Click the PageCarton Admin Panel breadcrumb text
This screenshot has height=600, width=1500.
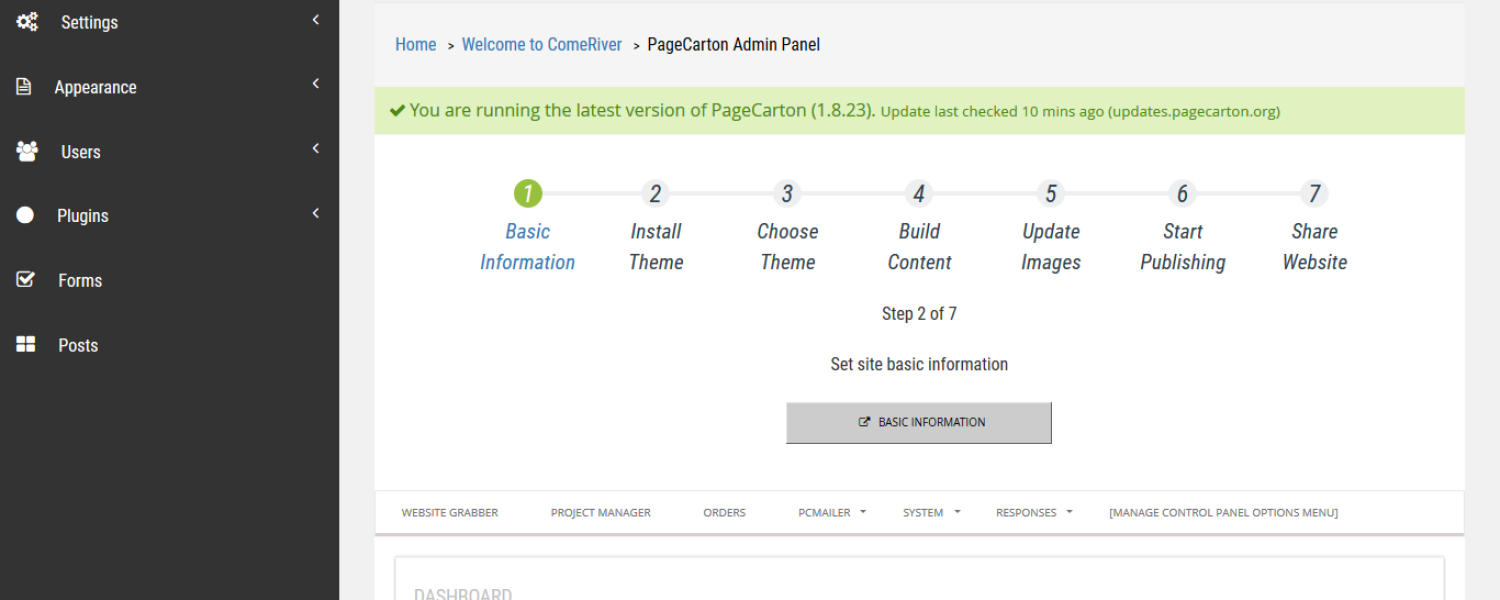click(x=734, y=44)
